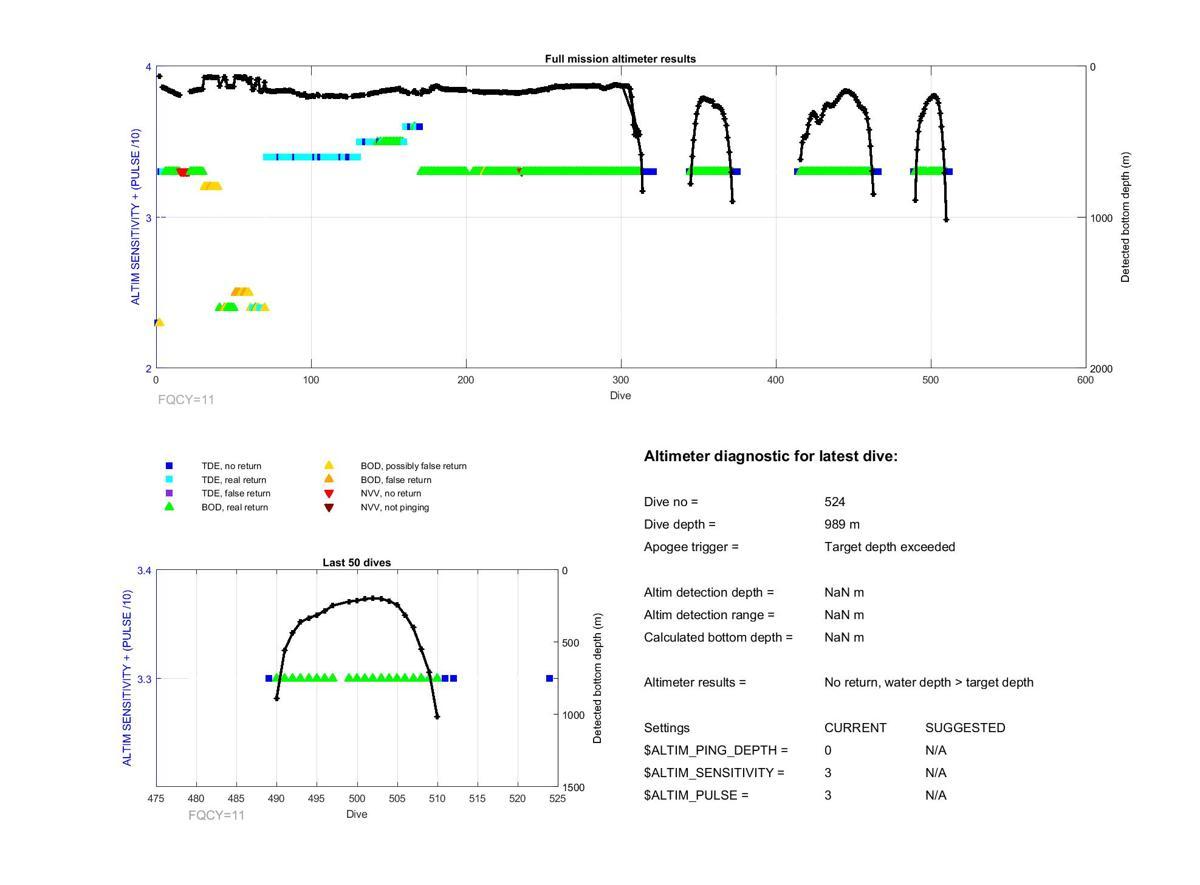The image size is (1200, 885).
Task: Click the purple square TDE, false return legend marker
Action: point(169,493)
